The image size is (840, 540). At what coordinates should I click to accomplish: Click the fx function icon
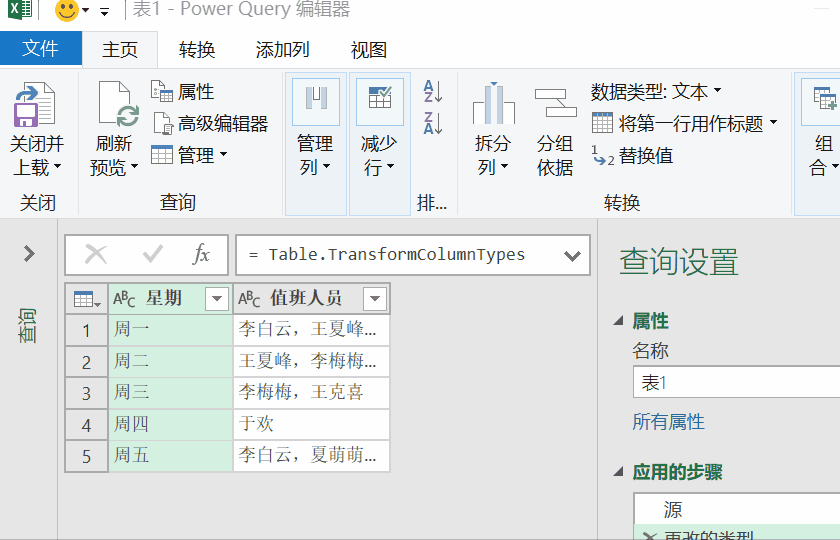[x=201, y=254]
